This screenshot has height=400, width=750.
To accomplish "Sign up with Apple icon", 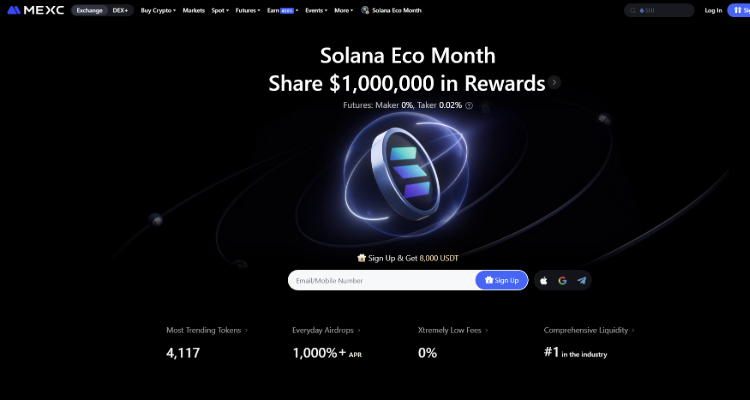I will tap(543, 280).
